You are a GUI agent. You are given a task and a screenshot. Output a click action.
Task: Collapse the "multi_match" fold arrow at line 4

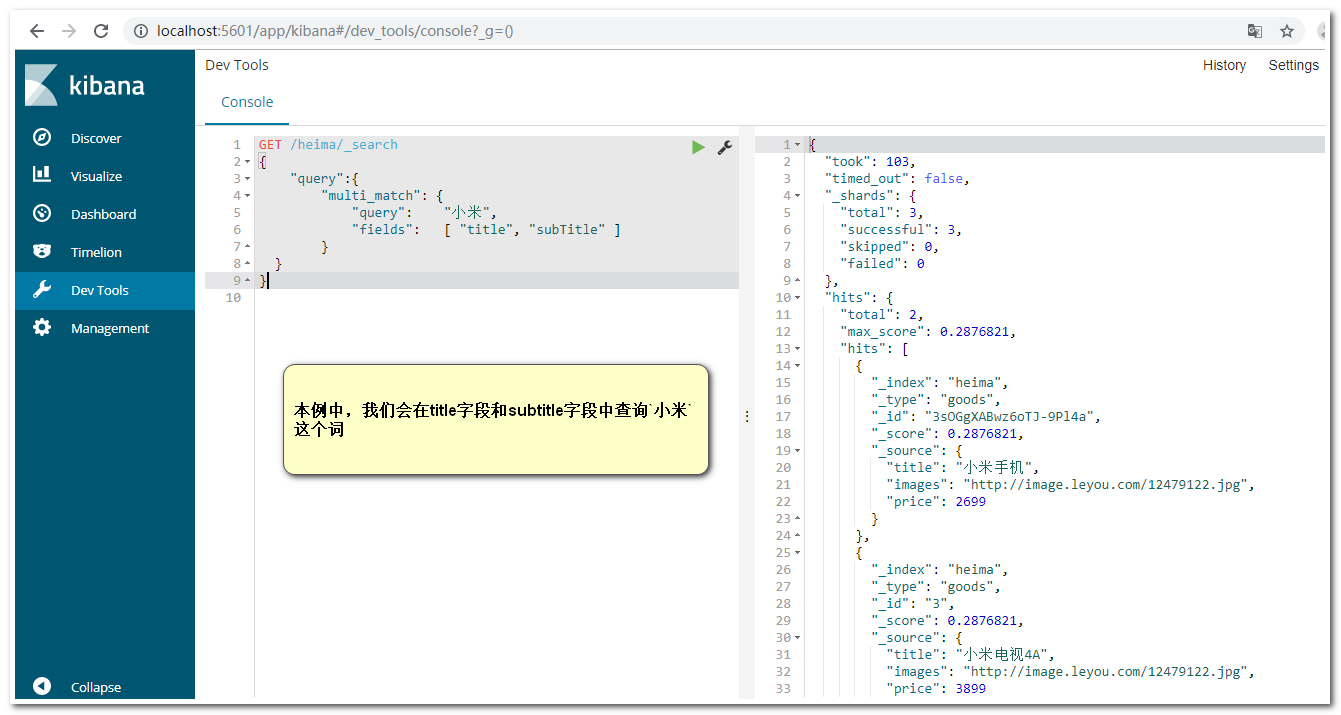click(247, 196)
